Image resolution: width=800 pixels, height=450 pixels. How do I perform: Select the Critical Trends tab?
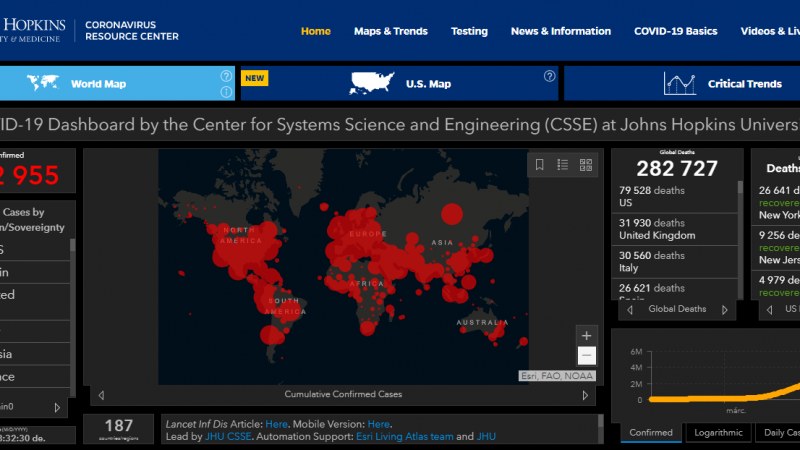[x=682, y=83]
